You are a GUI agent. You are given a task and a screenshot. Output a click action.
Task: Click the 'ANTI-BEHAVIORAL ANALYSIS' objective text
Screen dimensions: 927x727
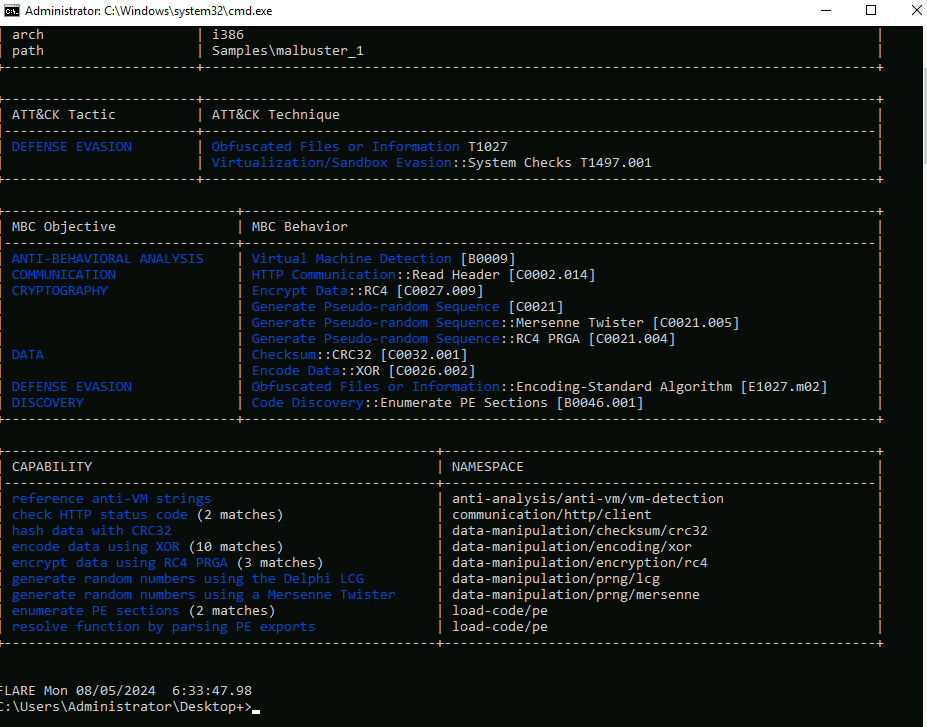pos(107,259)
